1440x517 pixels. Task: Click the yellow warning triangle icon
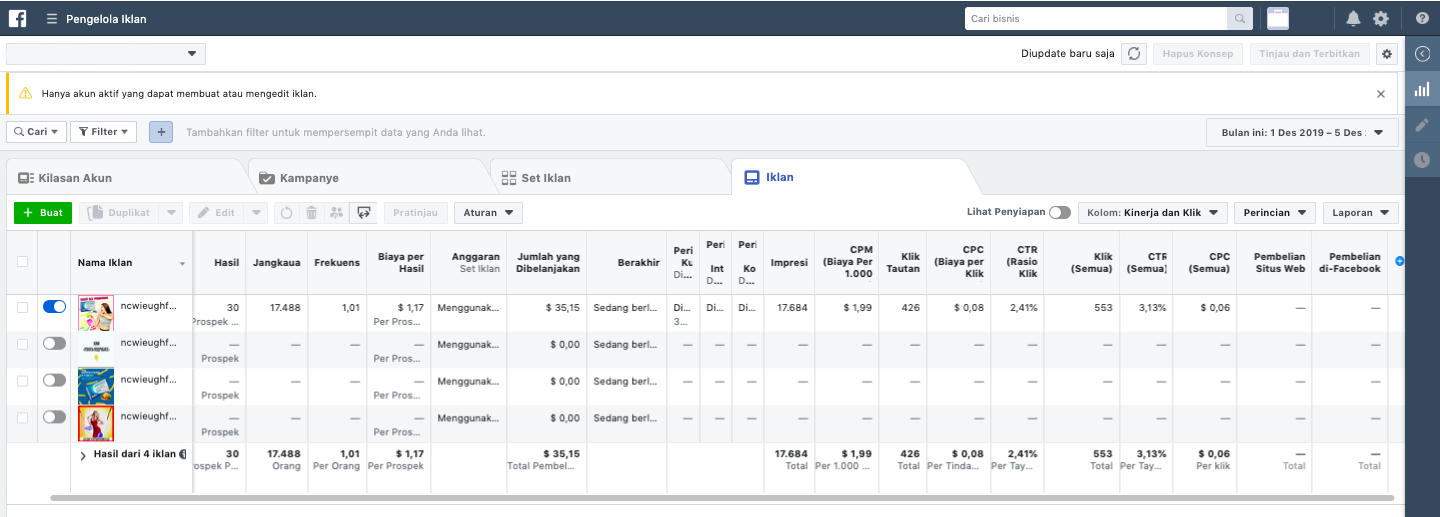(26, 93)
